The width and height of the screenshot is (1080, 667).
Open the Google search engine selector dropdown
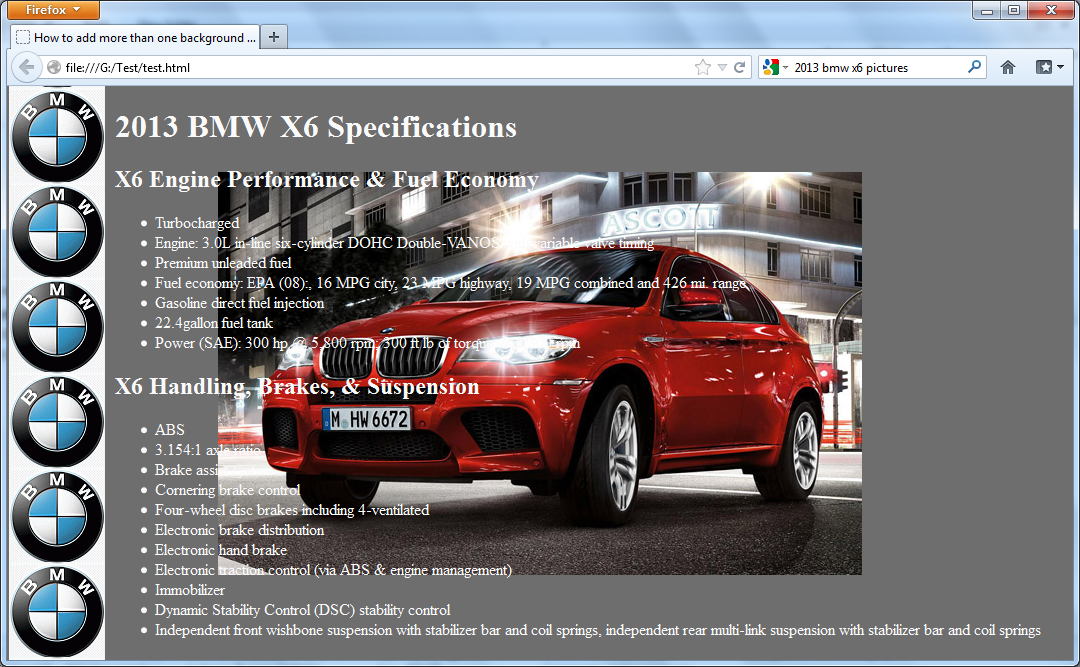[775, 68]
